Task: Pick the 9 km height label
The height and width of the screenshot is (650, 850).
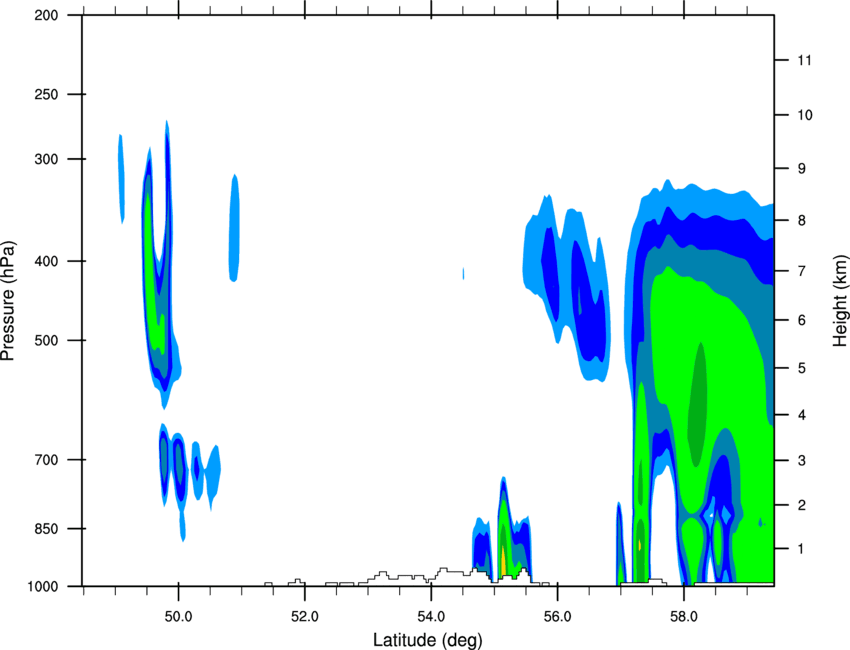Action: click(x=802, y=169)
